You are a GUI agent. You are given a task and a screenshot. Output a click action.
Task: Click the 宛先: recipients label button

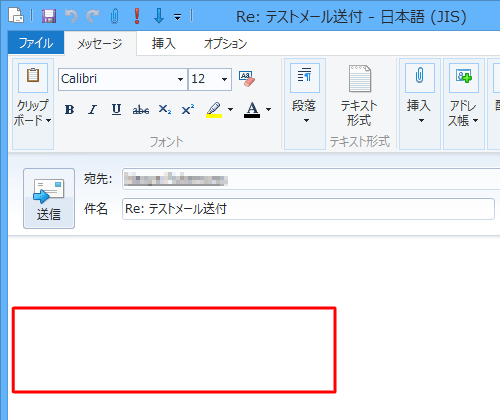98,179
